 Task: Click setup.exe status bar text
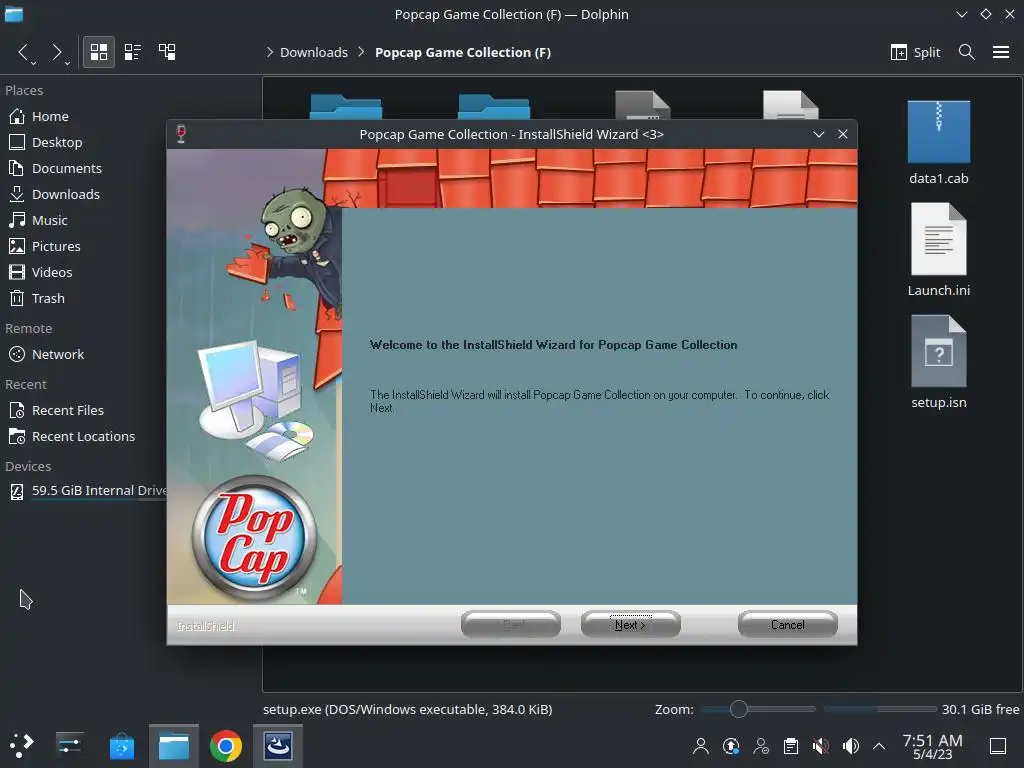pos(408,709)
